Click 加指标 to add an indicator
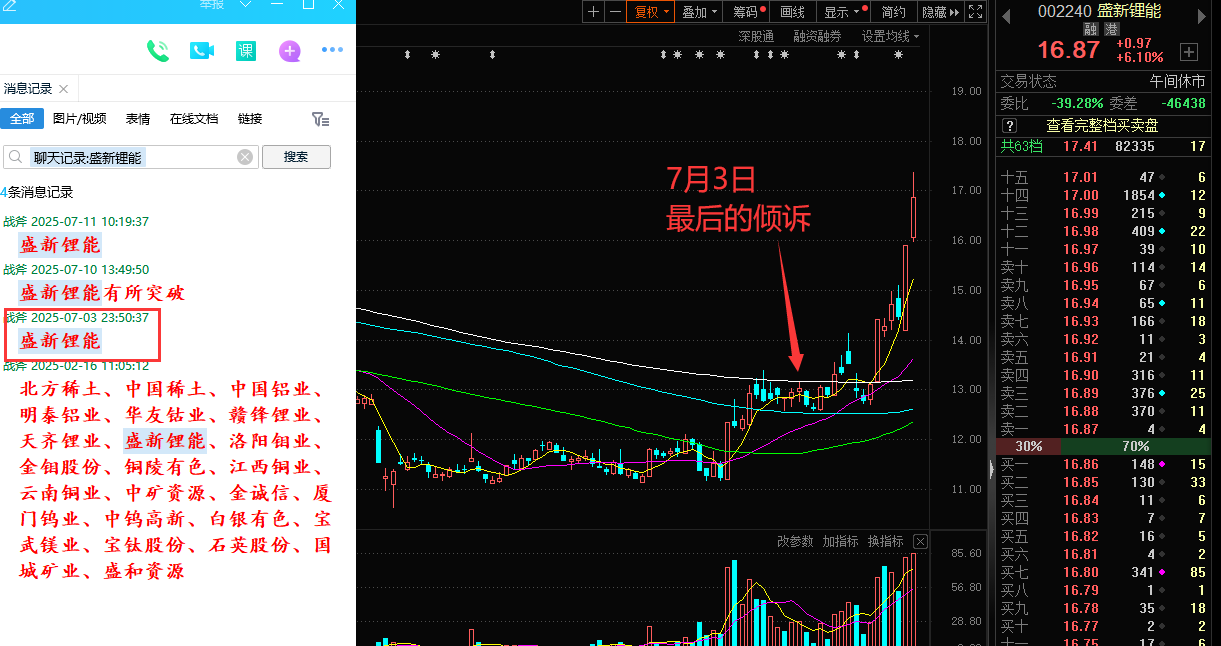The height and width of the screenshot is (646, 1221). point(840,541)
